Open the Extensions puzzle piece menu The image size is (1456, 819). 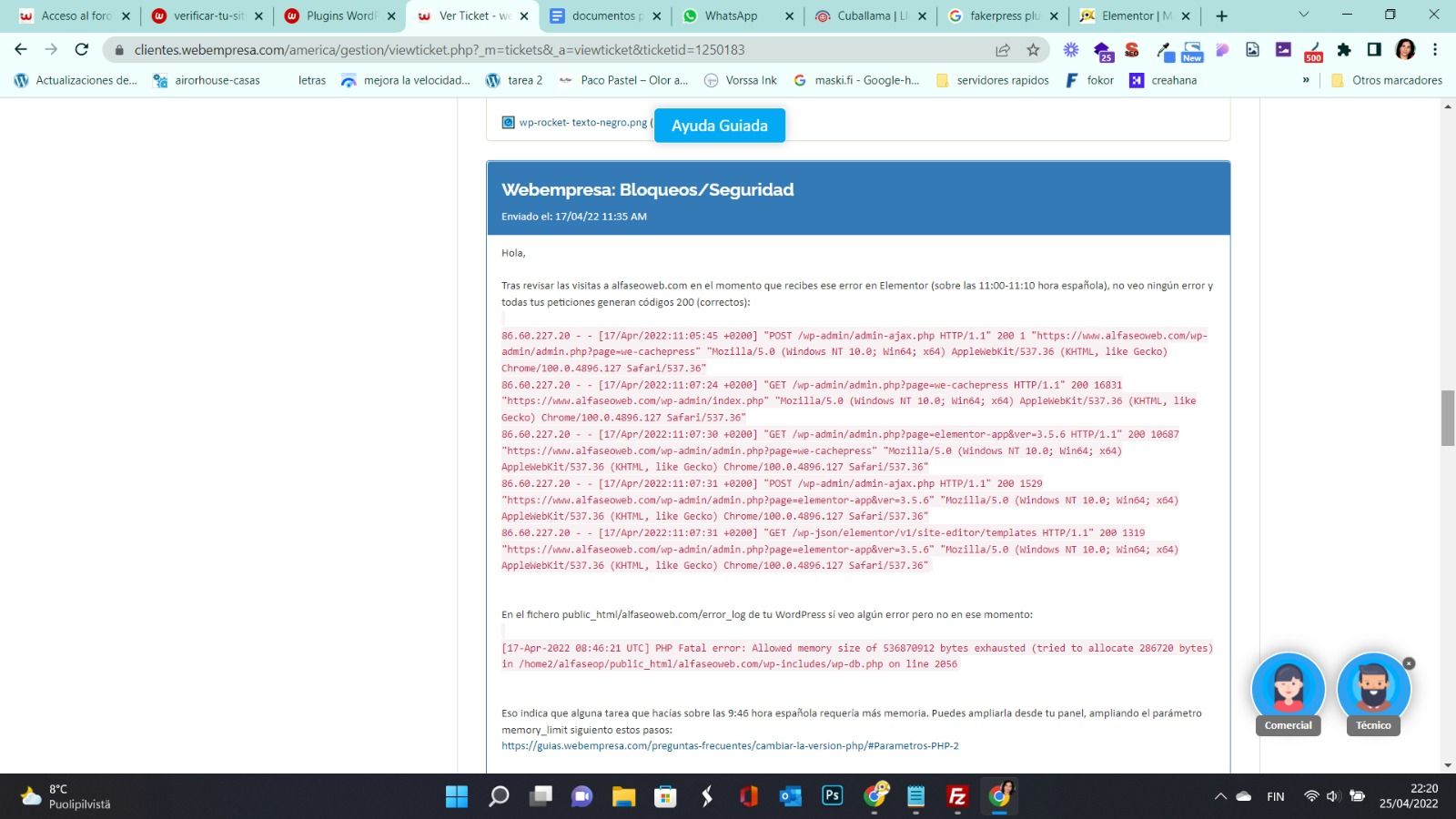coord(1344,50)
